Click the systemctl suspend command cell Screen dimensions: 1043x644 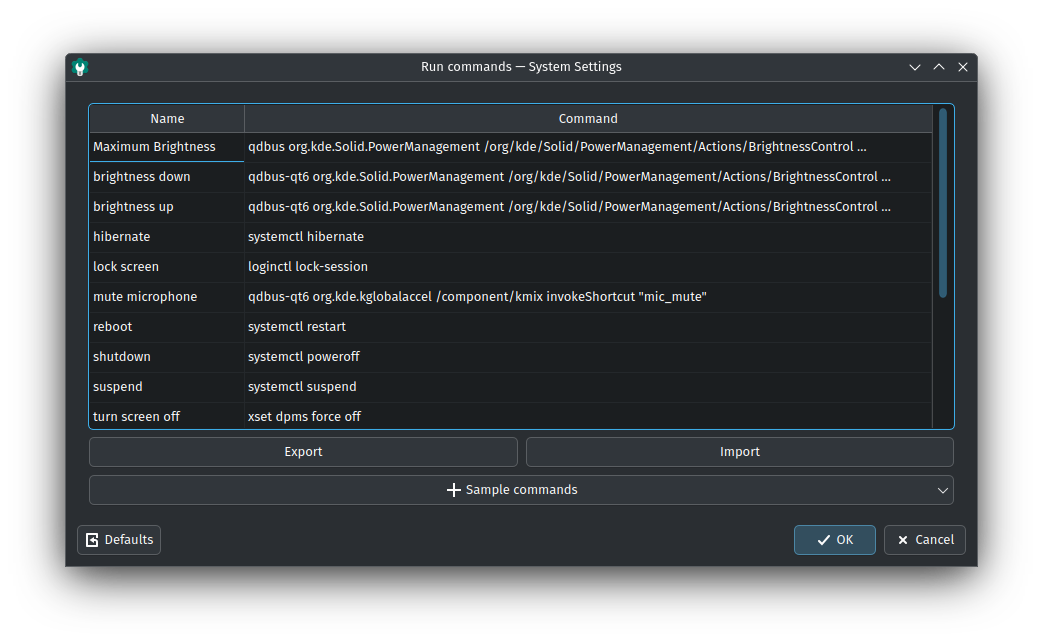(x=588, y=387)
